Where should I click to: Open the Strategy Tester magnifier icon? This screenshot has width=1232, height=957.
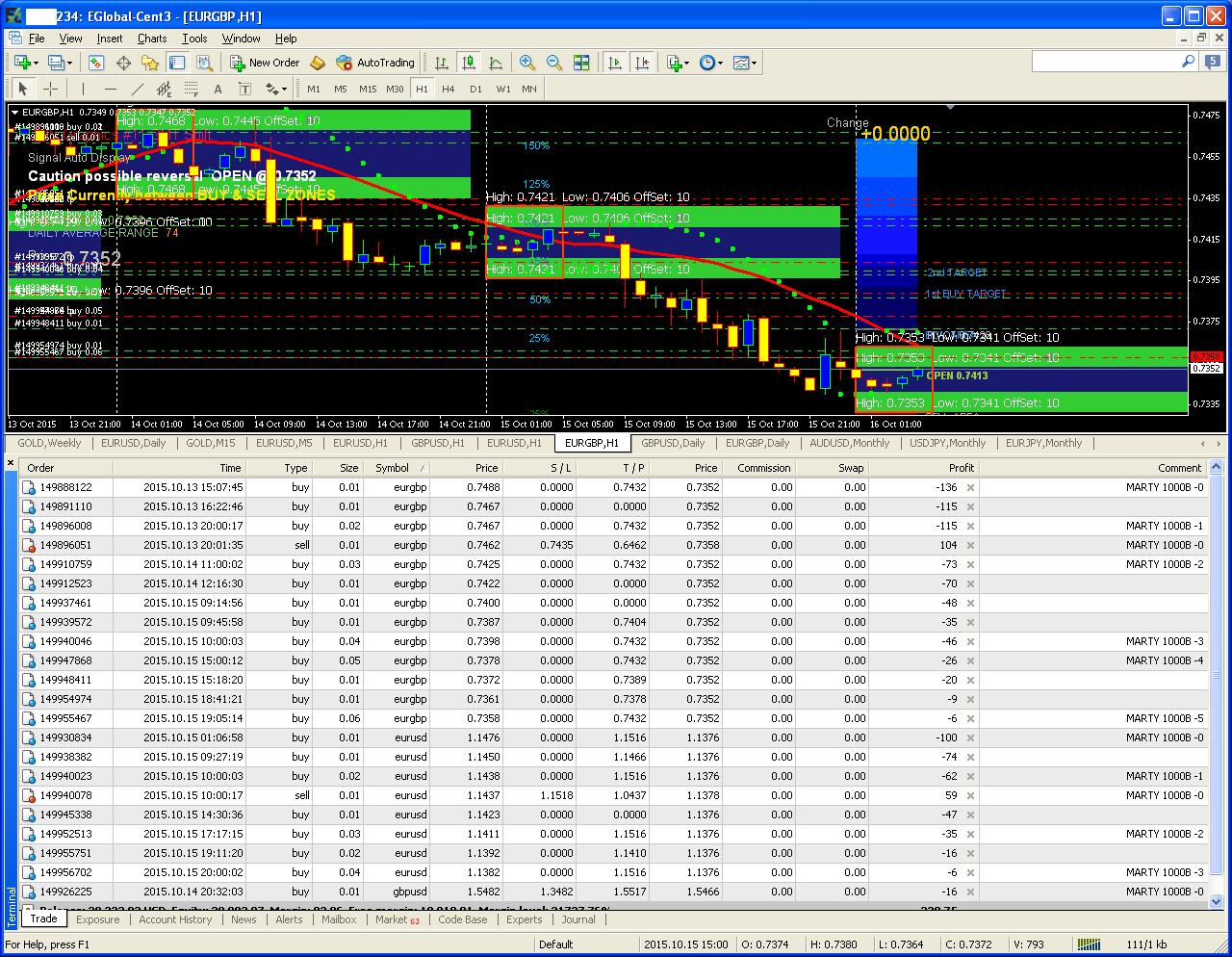[204, 63]
